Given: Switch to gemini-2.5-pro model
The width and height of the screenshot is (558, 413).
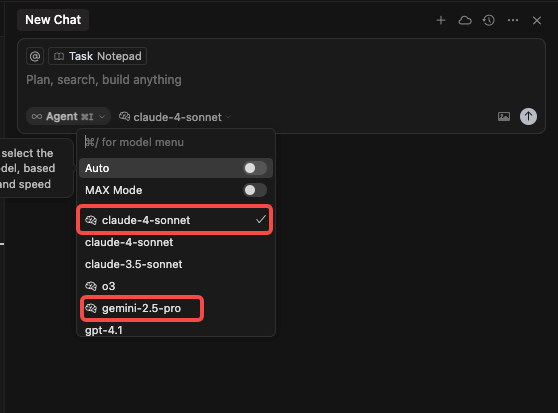Looking at the screenshot, I should tap(175, 308).
